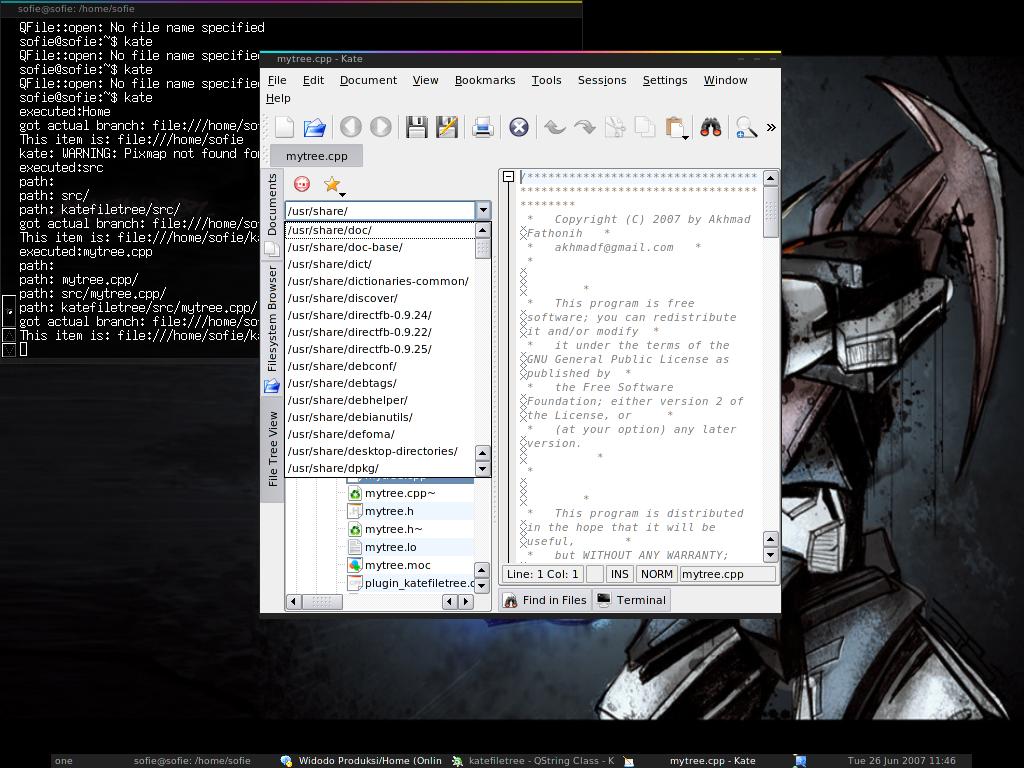Image resolution: width=1024 pixels, height=768 pixels.
Task: Open the Help menu
Action: coord(278,98)
